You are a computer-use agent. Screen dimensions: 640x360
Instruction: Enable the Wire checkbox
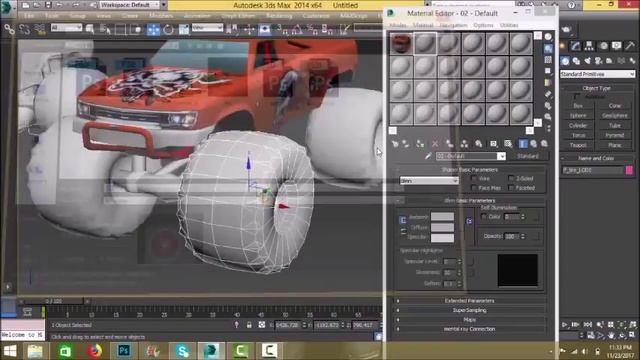click(x=474, y=178)
